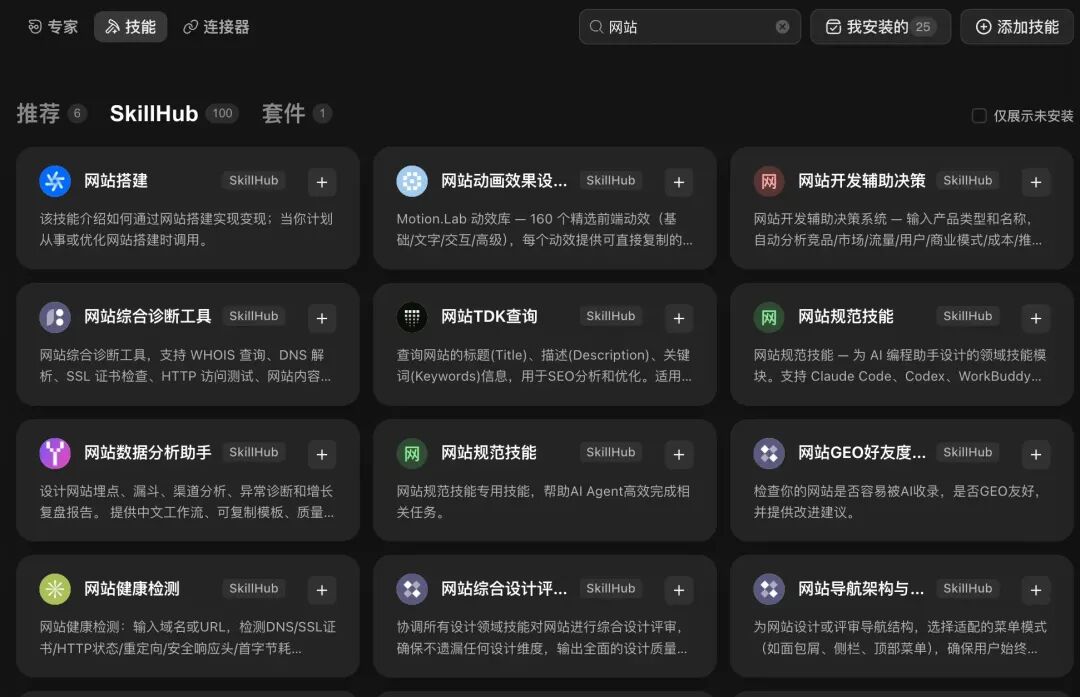Click SkillHub badge on 网站GEO好友度... card

point(968,452)
